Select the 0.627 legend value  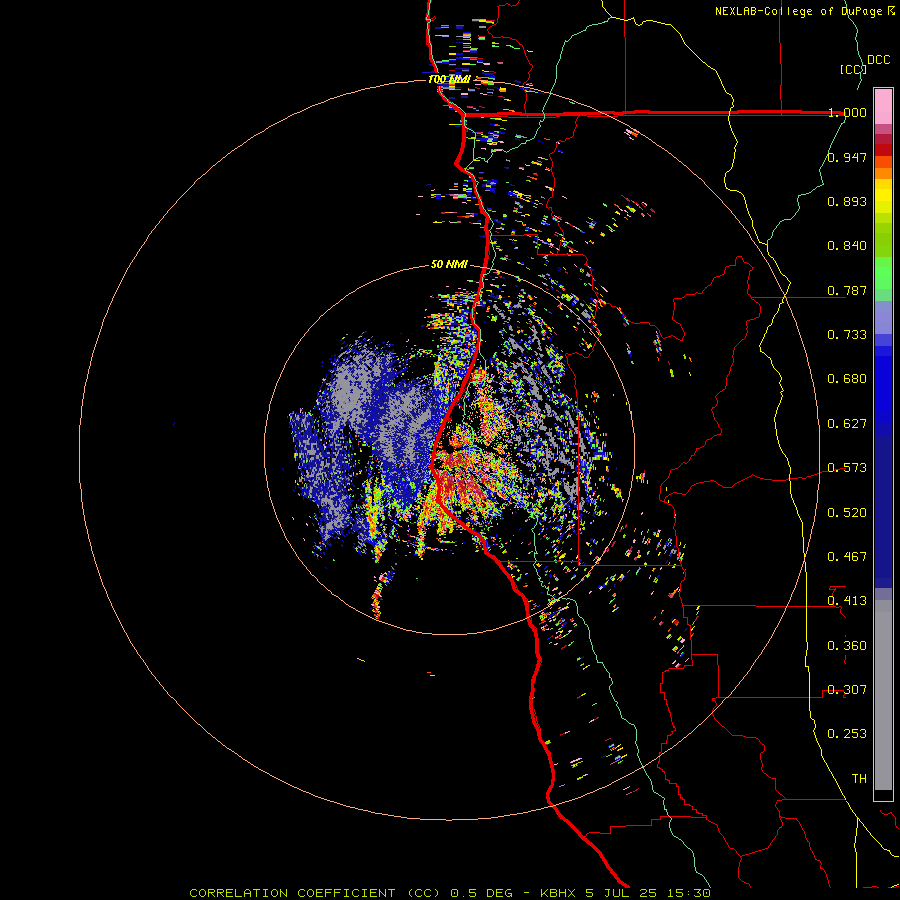tap(847, 424)
